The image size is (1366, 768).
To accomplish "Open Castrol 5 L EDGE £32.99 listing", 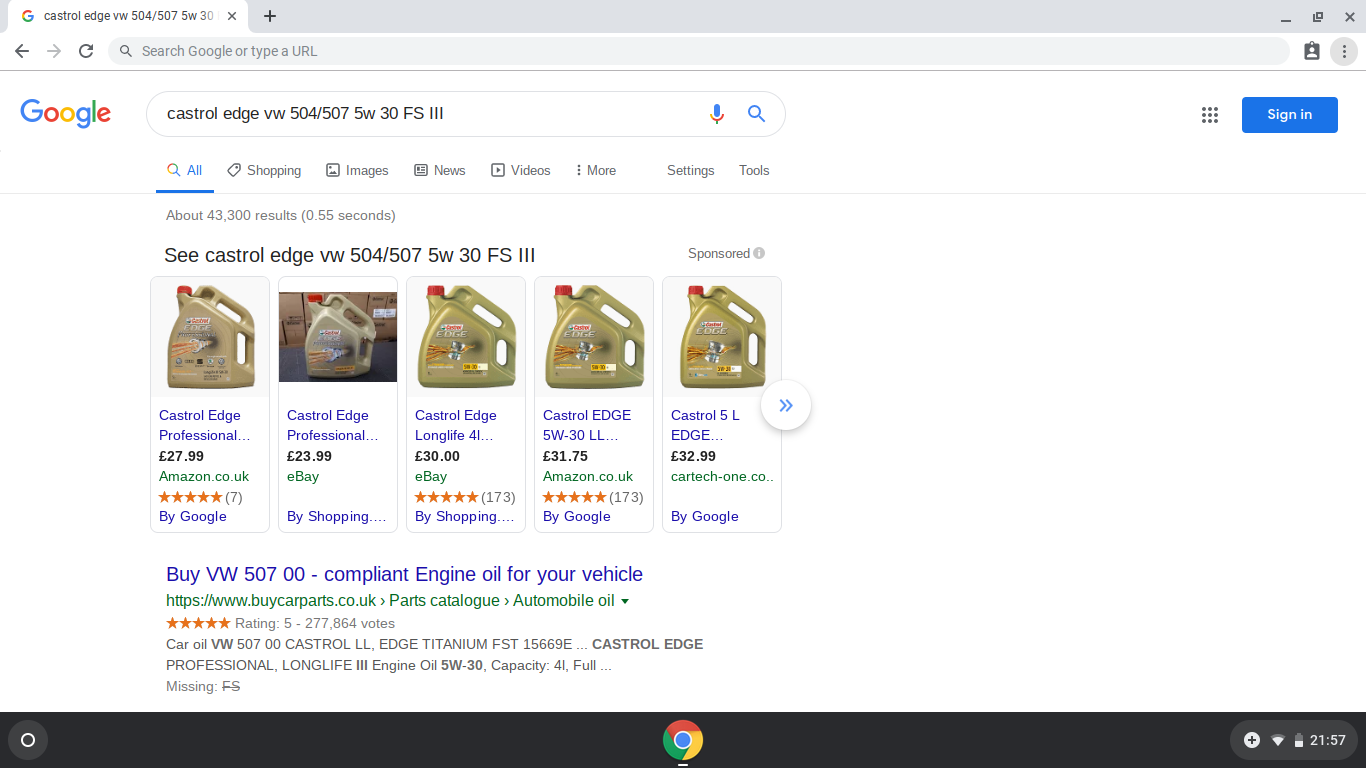I will pyautogui.click(x=705, y=425).
